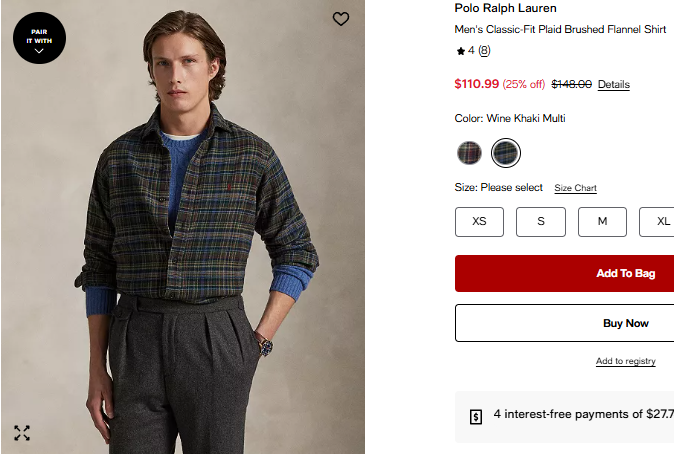The height and width of the screenshot is (456, 674).
Task: Click the star rating icon
Action: point(460,51)
